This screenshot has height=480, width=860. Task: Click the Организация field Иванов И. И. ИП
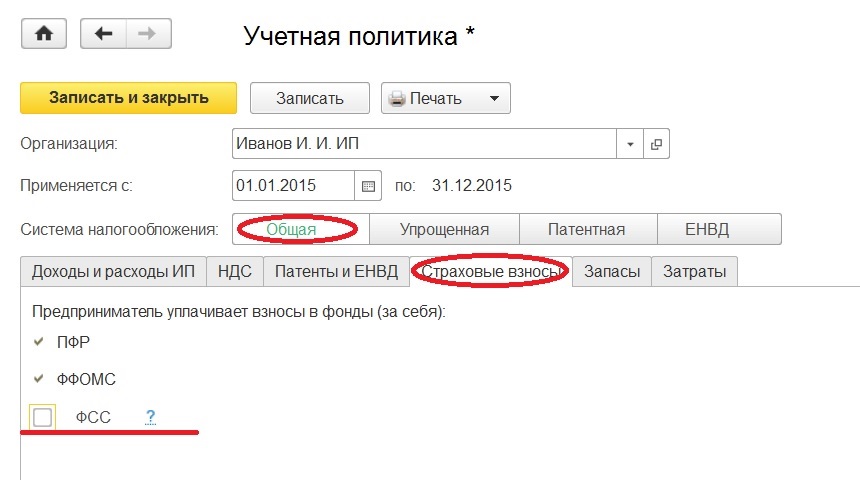[424, 144]
